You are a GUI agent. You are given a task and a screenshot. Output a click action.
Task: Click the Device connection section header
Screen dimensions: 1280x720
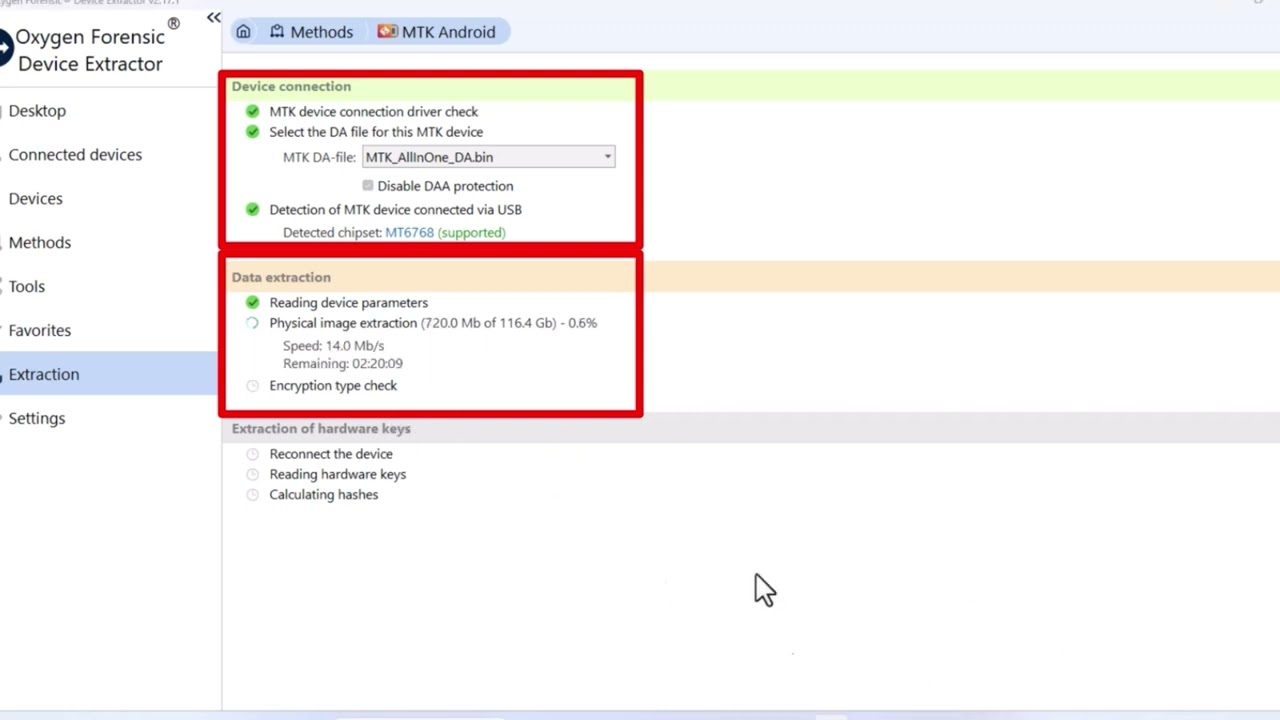[x=291, y=86]
